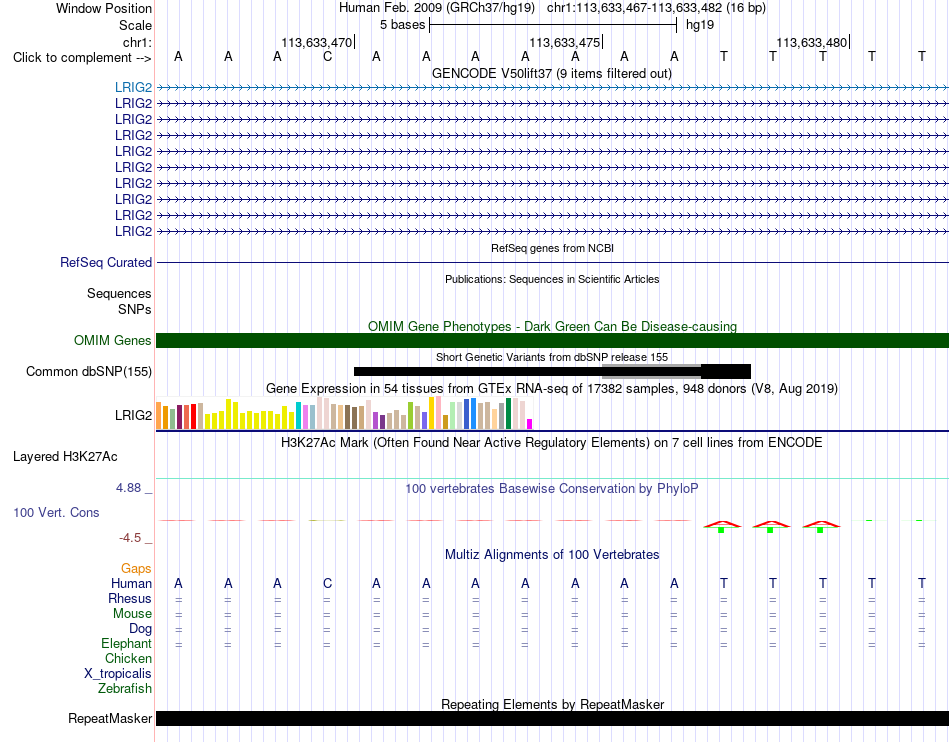950x742 pixels.
Task: Click the 'RepeatMasker' track label
Action: point(110,718)
